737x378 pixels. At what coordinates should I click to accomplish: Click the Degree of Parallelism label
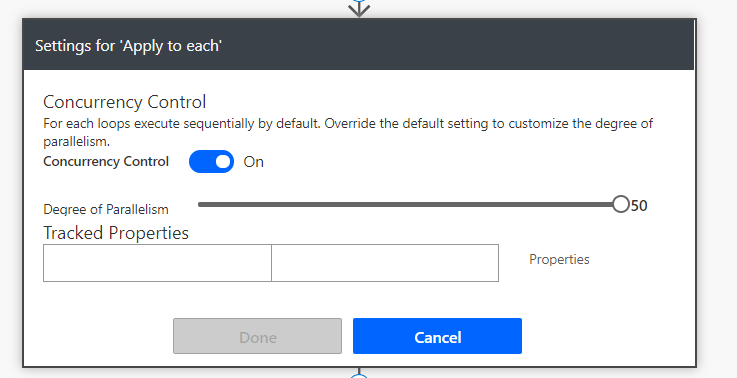(x=106, y=209)
